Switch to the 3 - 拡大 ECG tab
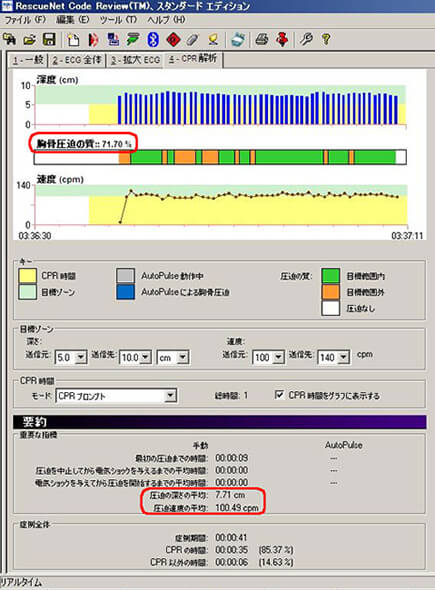 pyautogui.click(x=135, y=60)
